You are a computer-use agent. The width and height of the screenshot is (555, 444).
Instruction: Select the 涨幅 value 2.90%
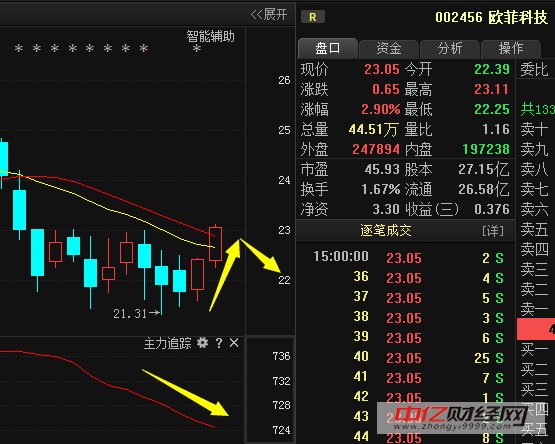coord(381,109)
